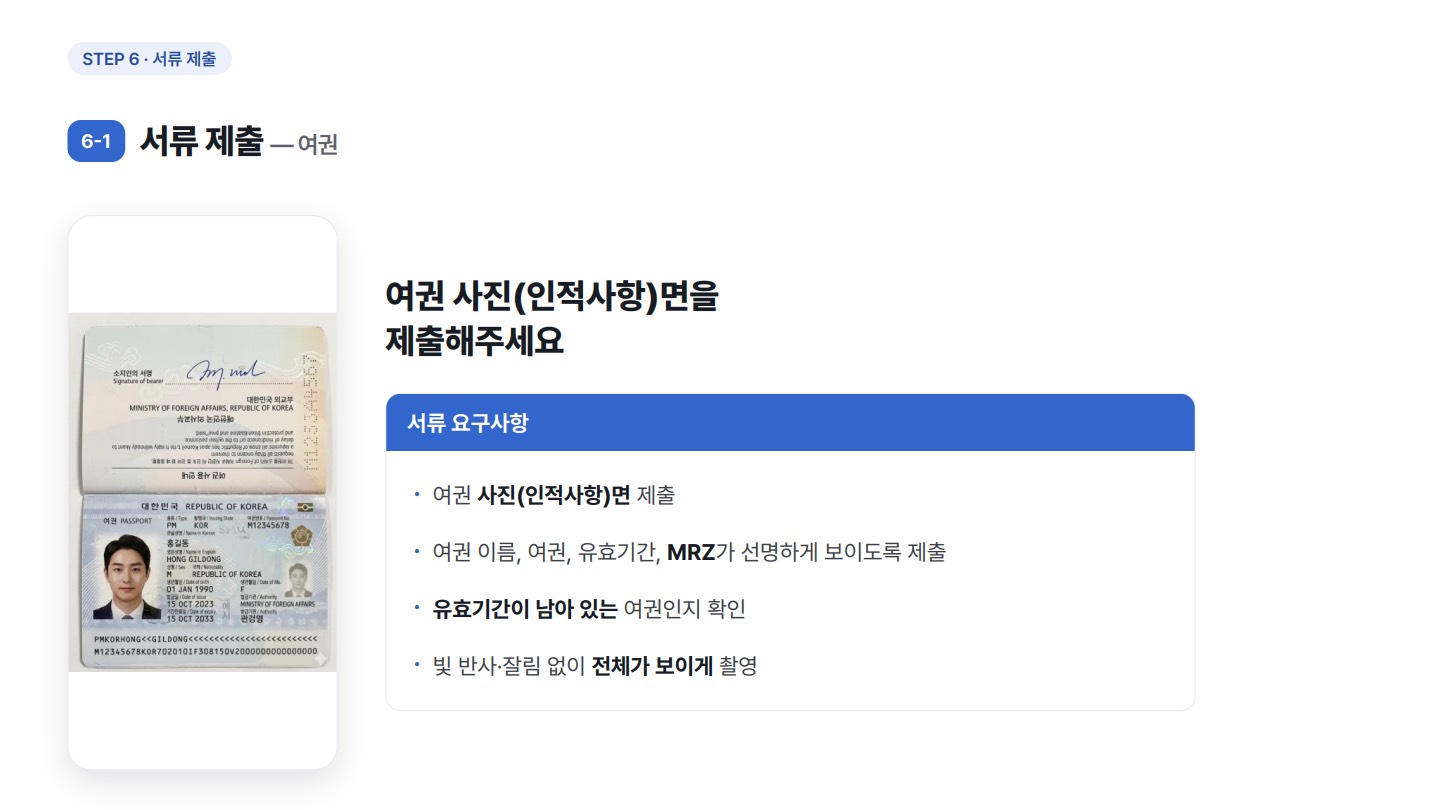Select the blue 6-1 section badge
1440x810 pixels.
click(x=96, y=141)
